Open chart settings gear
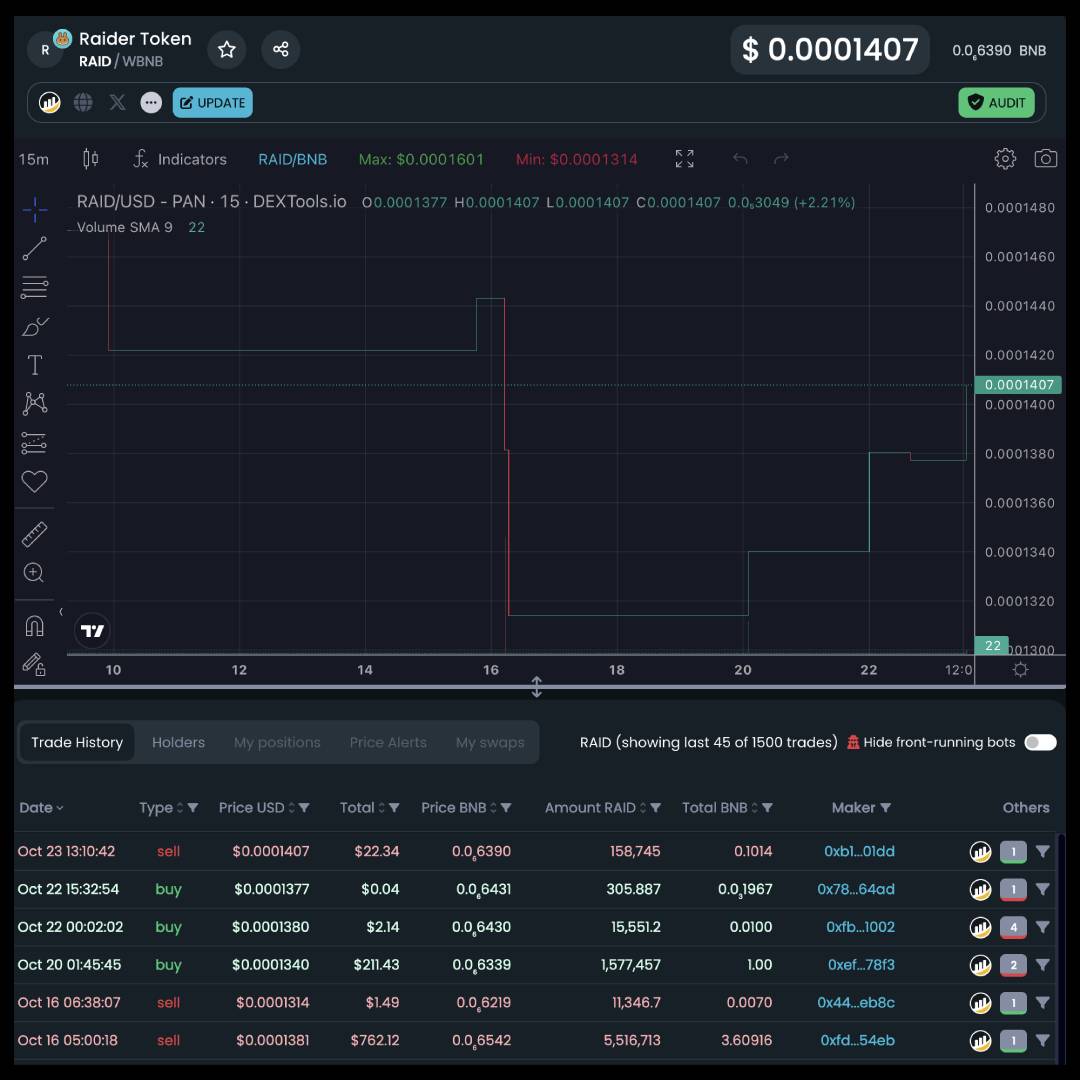The height and width of the screenshot is (1080, 1080). [1005, 159]
